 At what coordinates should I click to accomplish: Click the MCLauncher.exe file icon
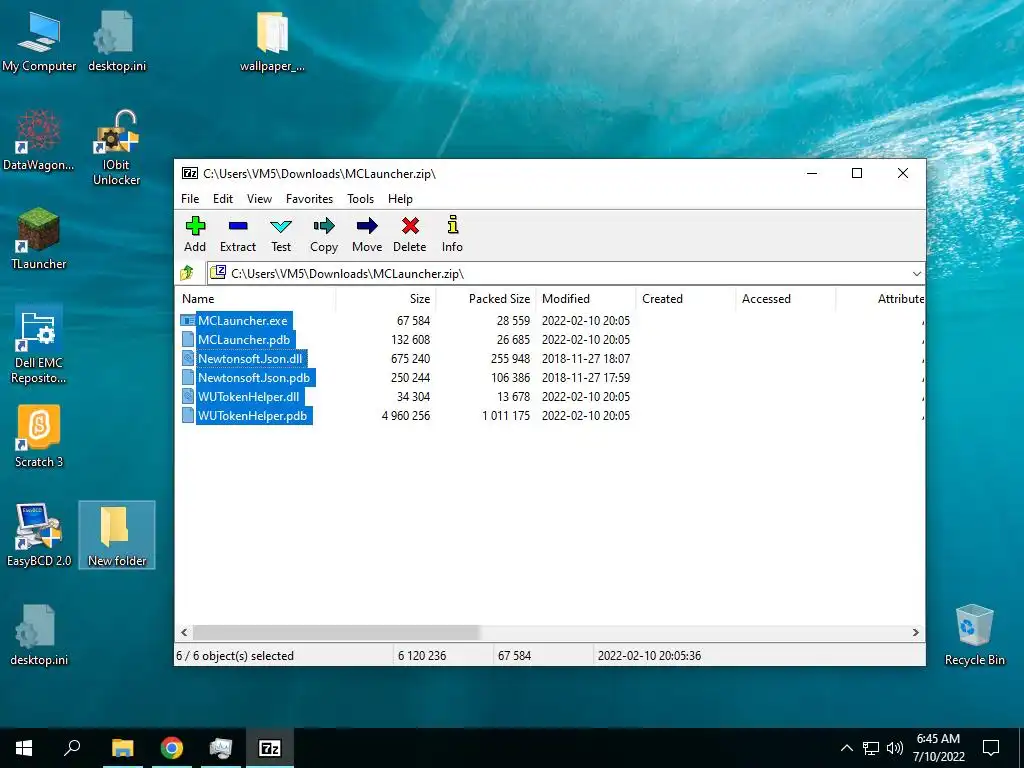(188, 321)
